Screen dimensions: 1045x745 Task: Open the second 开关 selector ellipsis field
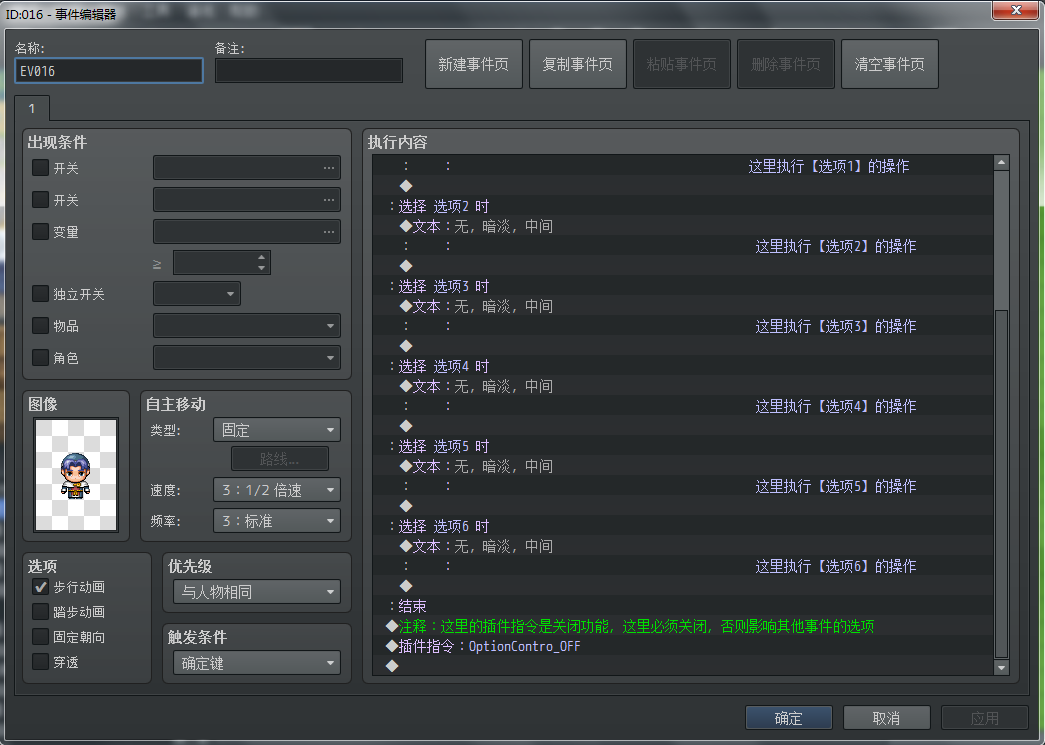point(247,199)
